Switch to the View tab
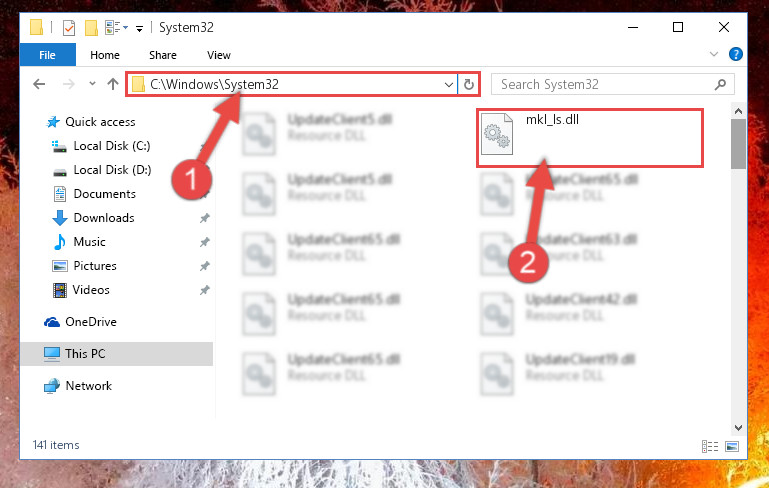Screen dimensions: 769x488 [219, 55]
